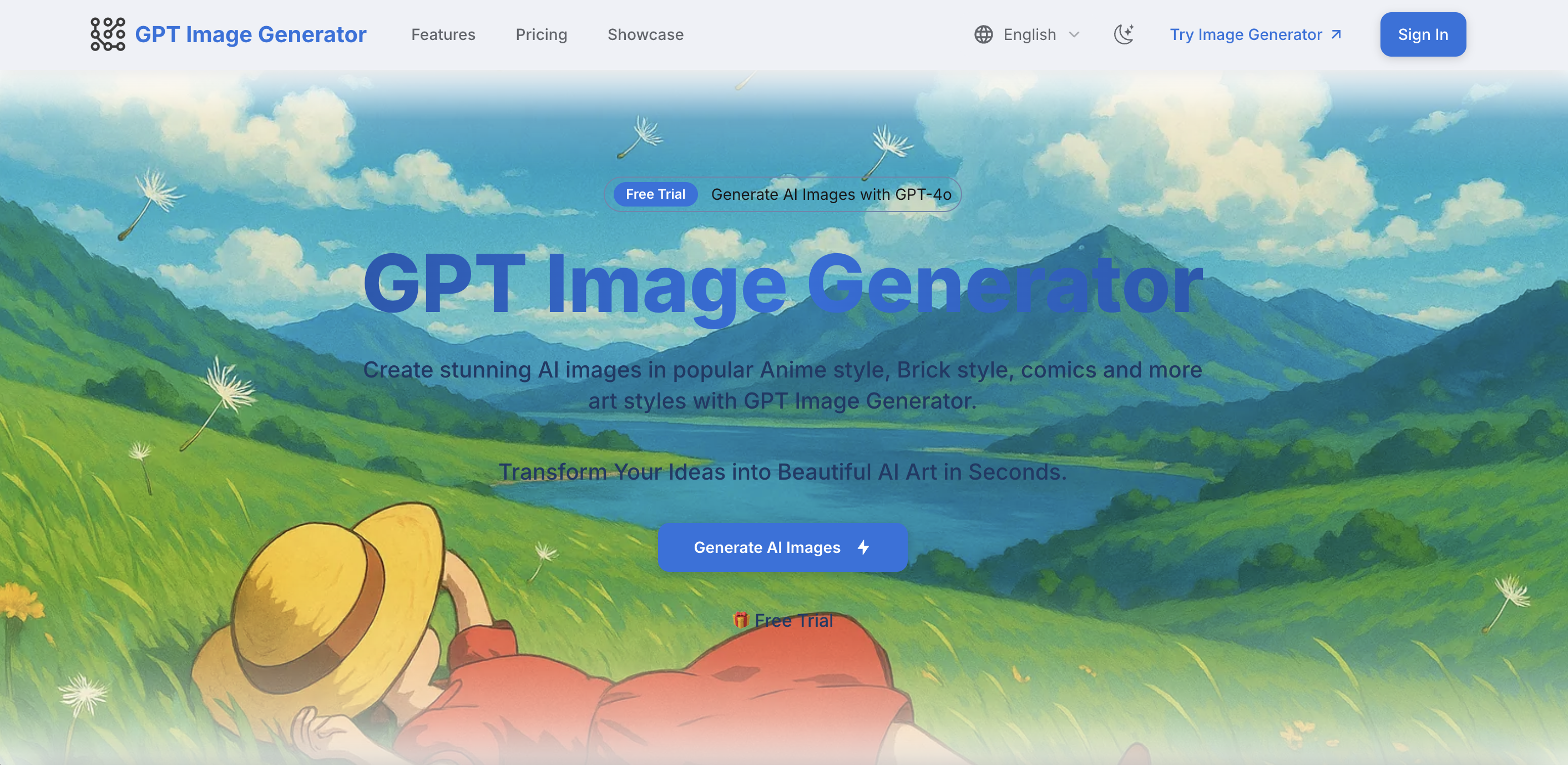Click the blue Free Trial badge
Image resolution: width=1568 pixels, height=765 pixels.
pos(655,194)
